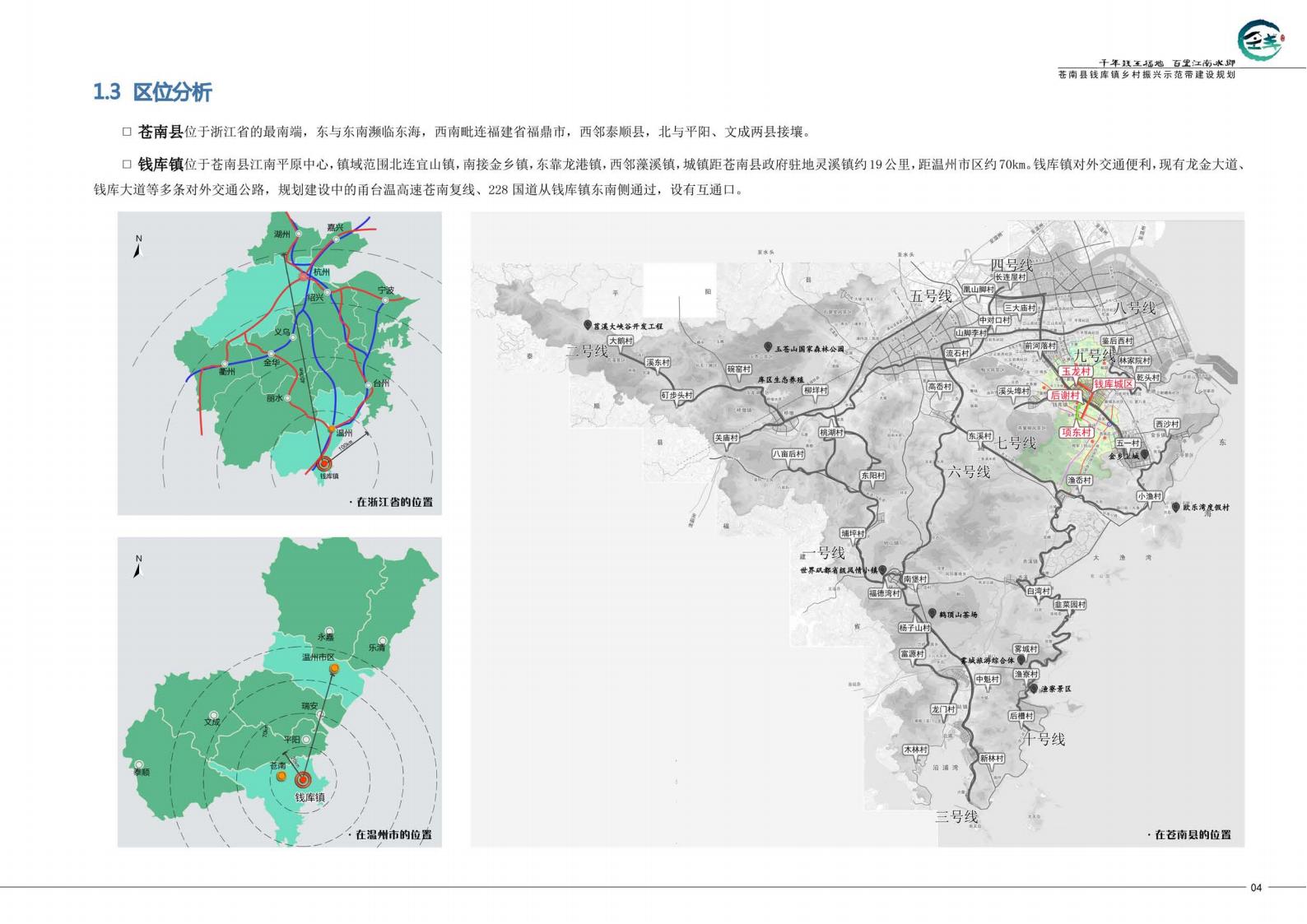Image resolution: width=1307 pixels, height=924 pixels.
Task: Click the 一号线 route label
Action: (823, 553)
